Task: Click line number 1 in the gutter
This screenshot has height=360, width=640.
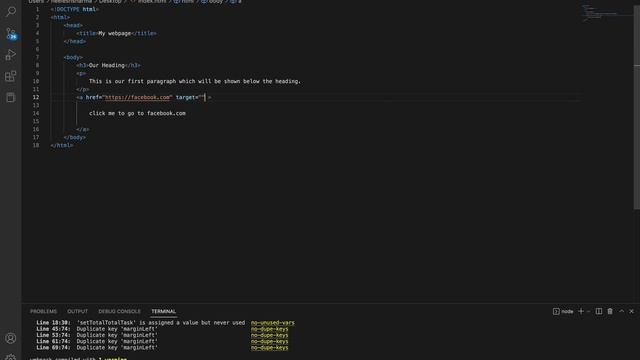Action: coord(37,9)
